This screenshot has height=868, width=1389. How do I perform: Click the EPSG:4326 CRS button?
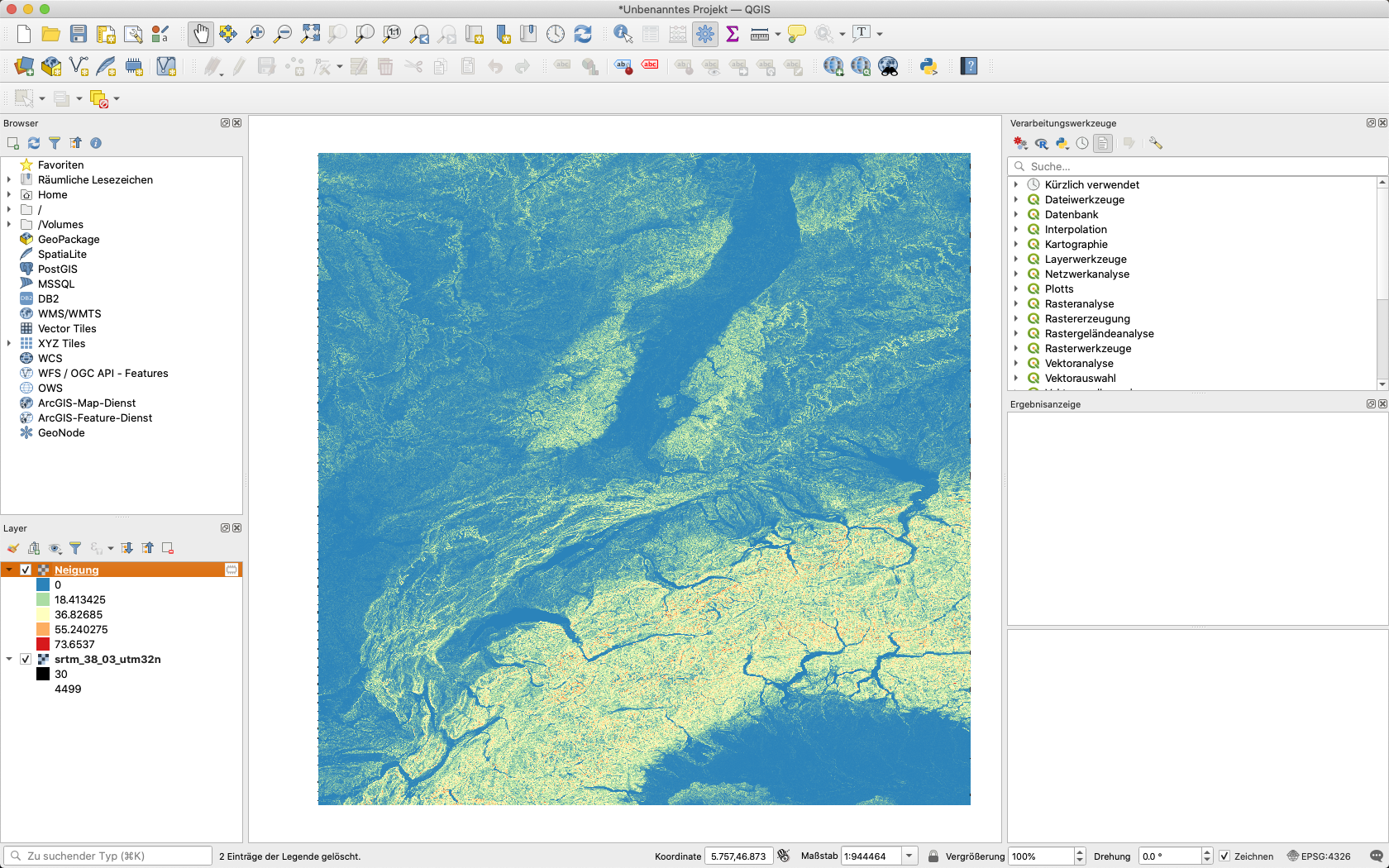tap(1319, 856)
